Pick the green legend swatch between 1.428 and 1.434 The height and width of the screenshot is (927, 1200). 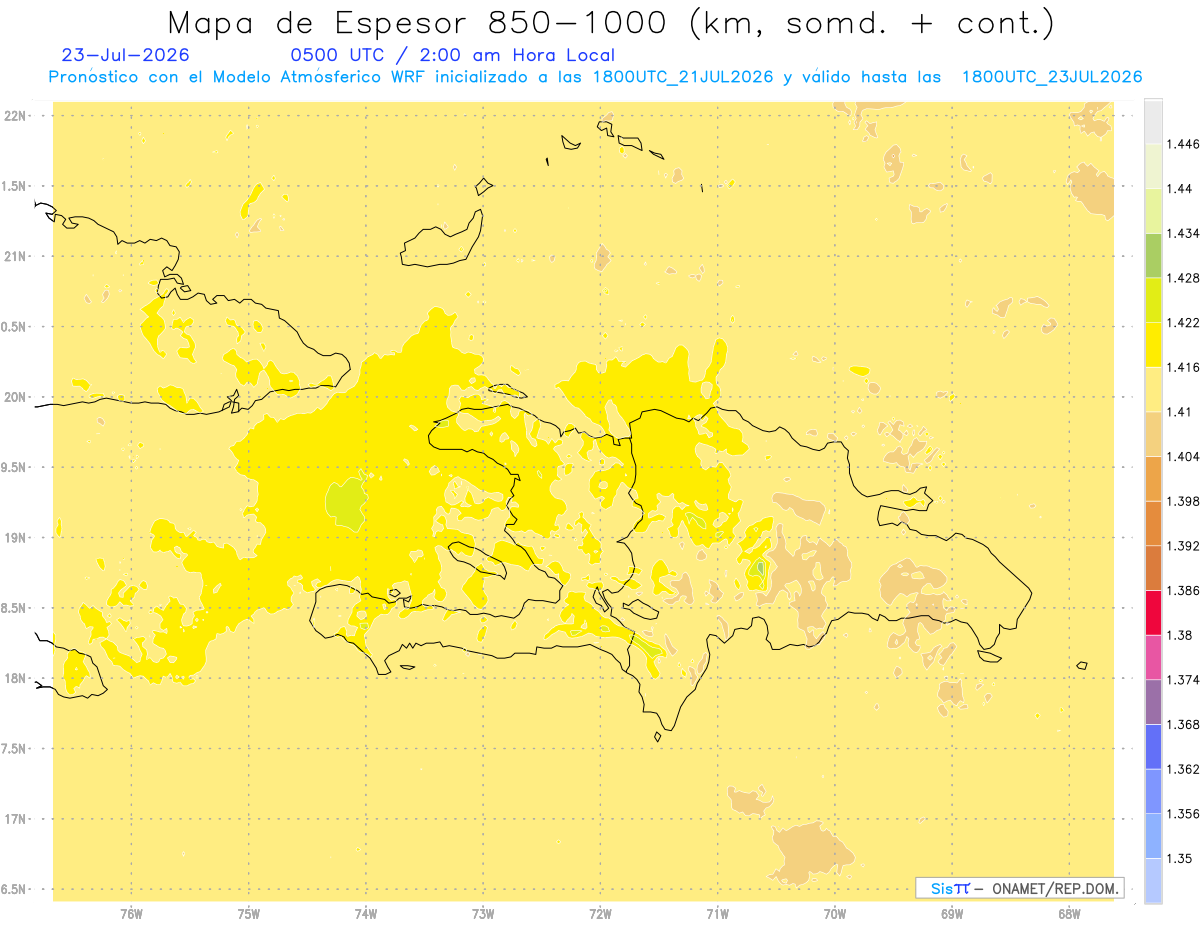1153,255
